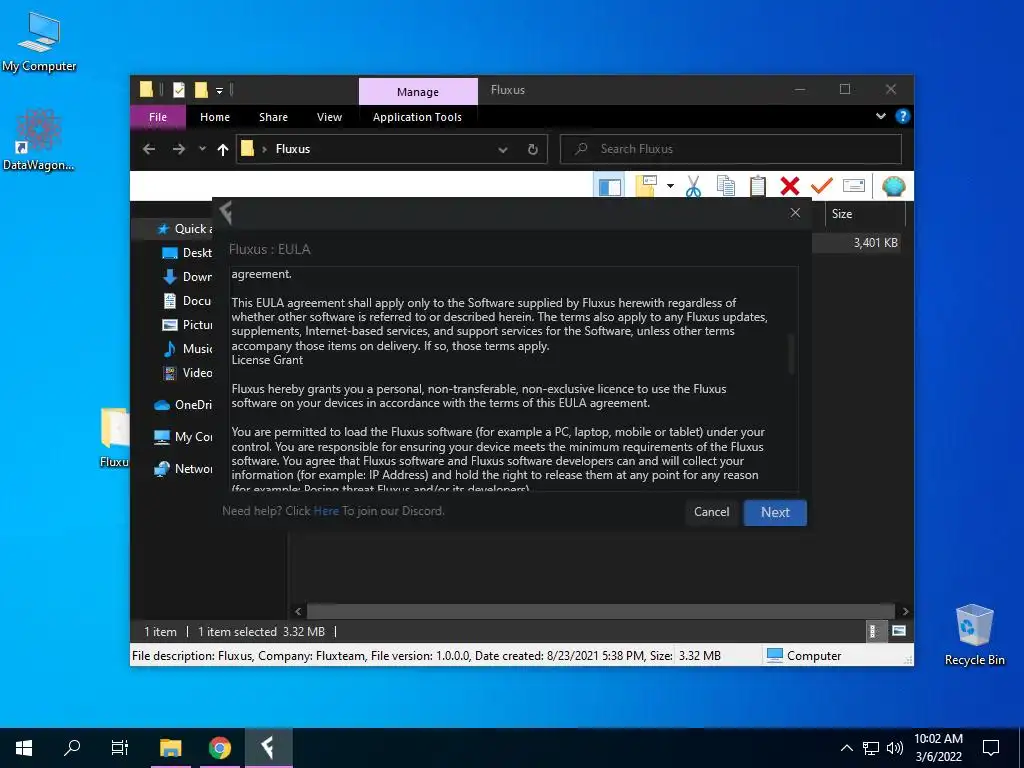1024x768 pixels.
Task: Click the quick access New Folder icon
Action: coord(201,89)
